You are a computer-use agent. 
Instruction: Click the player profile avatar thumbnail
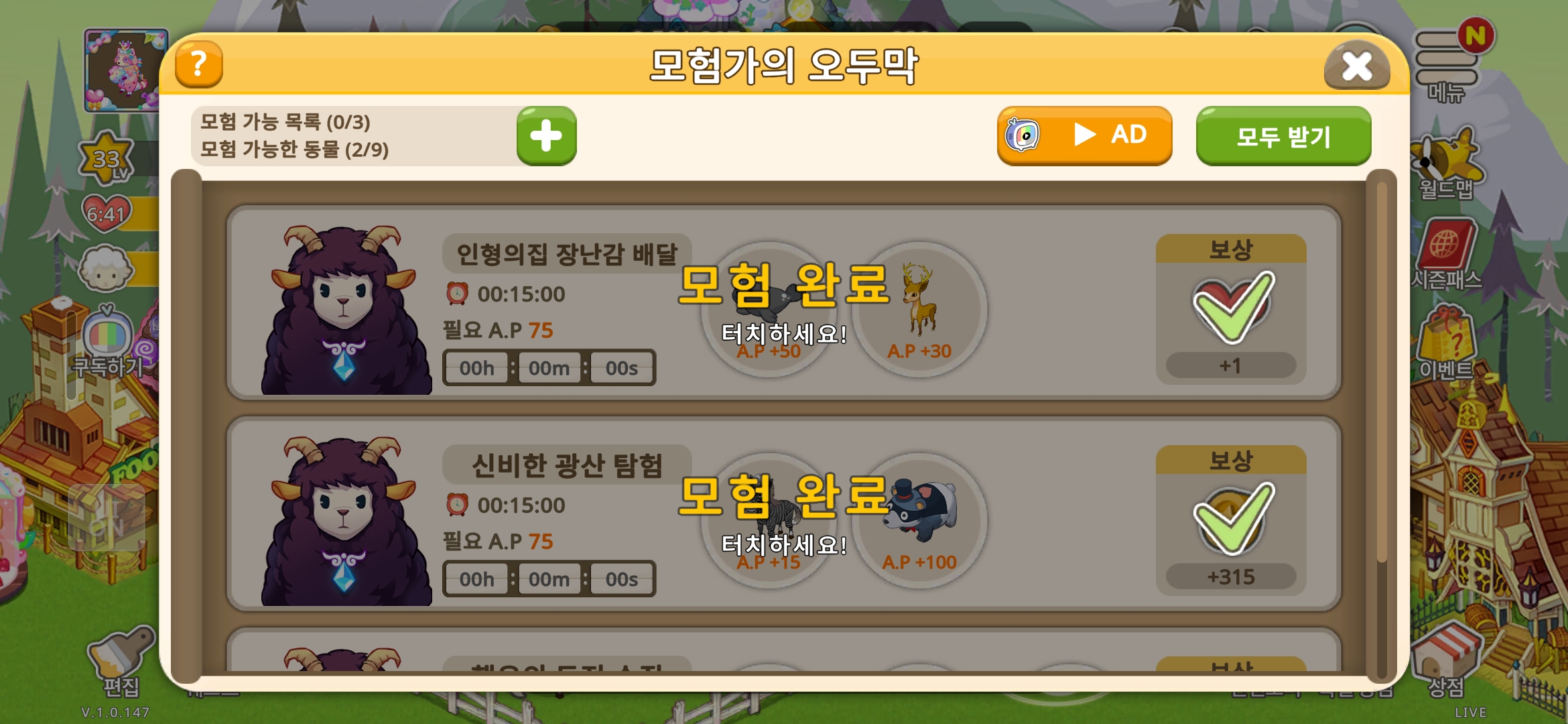coord(126,70)
